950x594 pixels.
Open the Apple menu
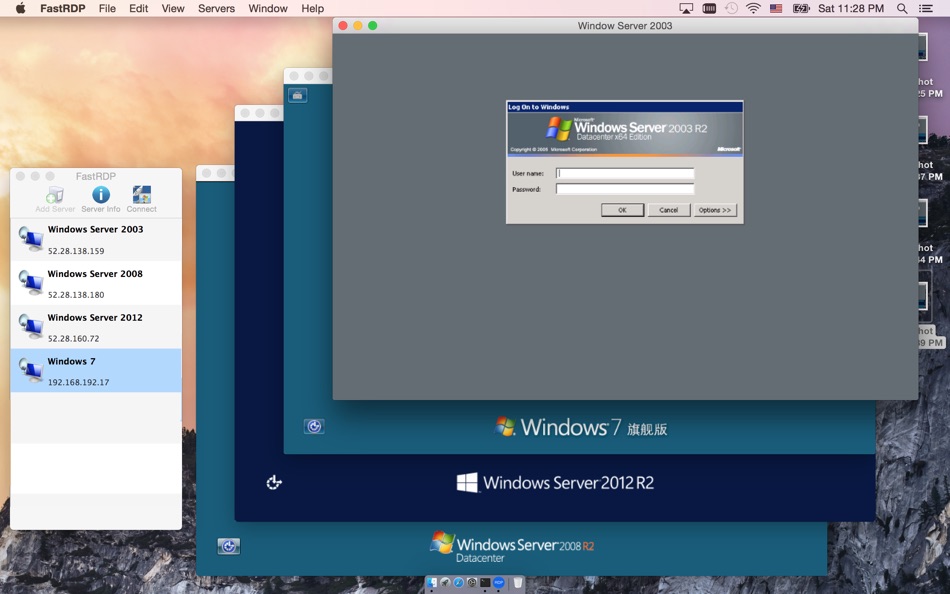click(x=20, y=8)
